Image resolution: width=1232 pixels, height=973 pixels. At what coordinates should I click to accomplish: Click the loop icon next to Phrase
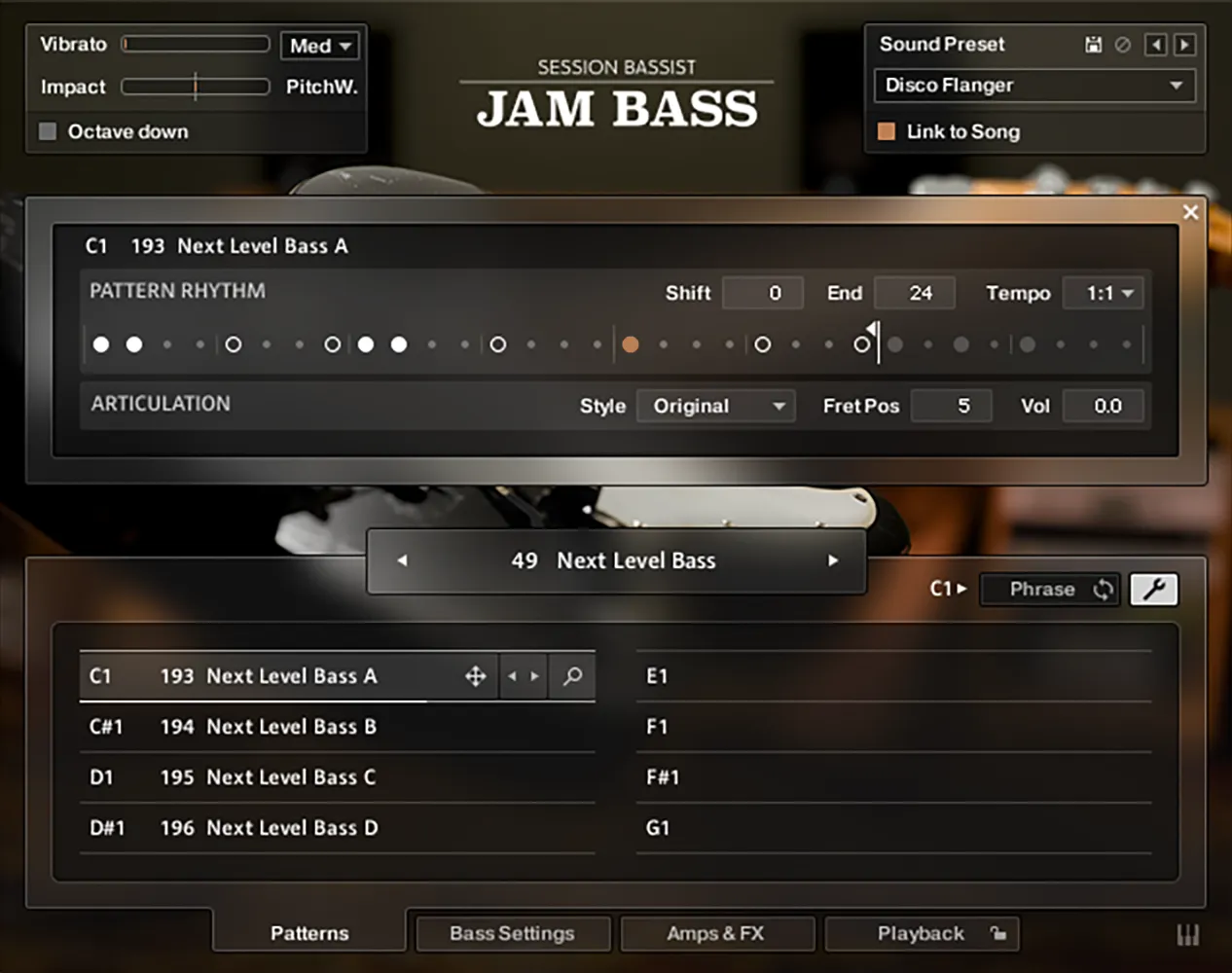[x=1104, y=589]
